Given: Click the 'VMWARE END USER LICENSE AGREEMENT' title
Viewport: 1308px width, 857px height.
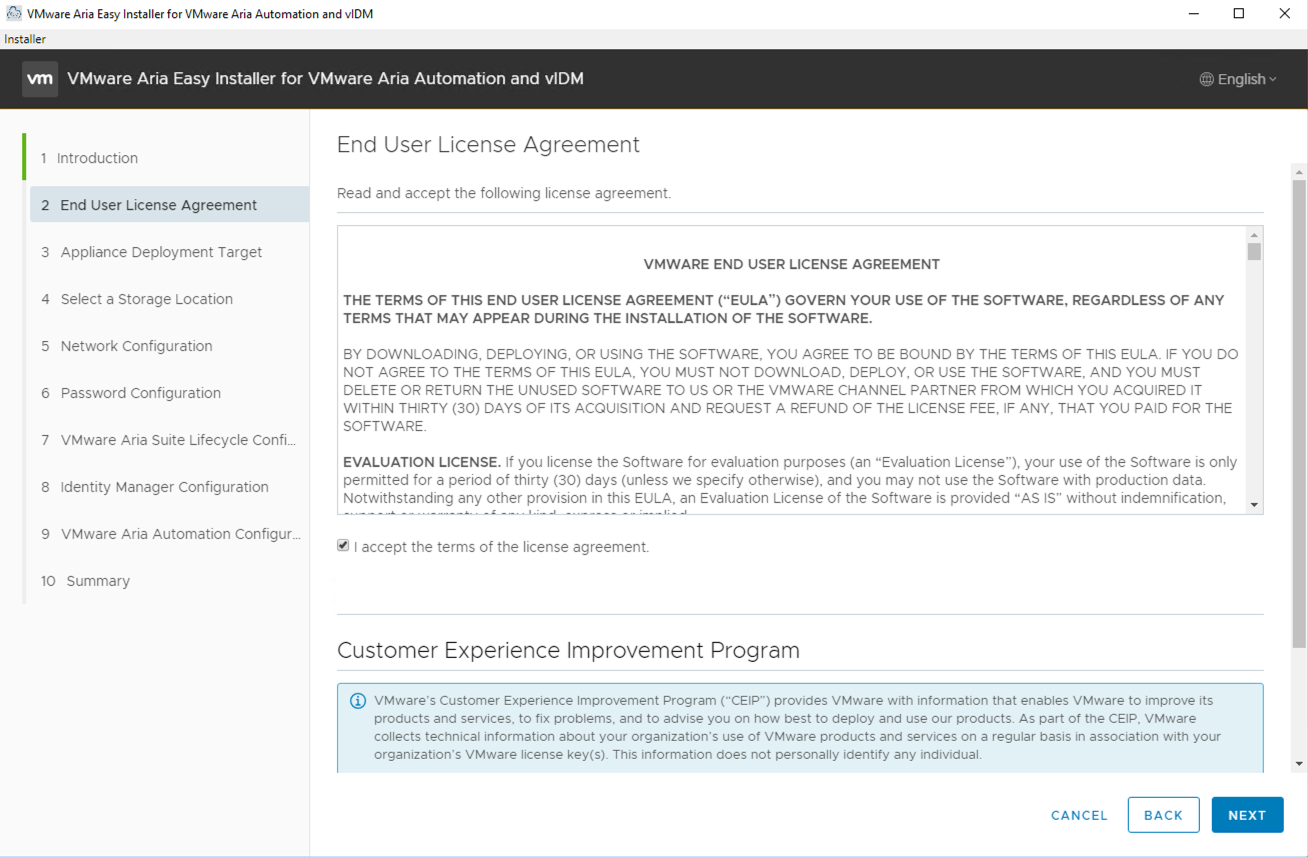Looking at the screenshot, I should pyautogui.click(x=792, y=265).
